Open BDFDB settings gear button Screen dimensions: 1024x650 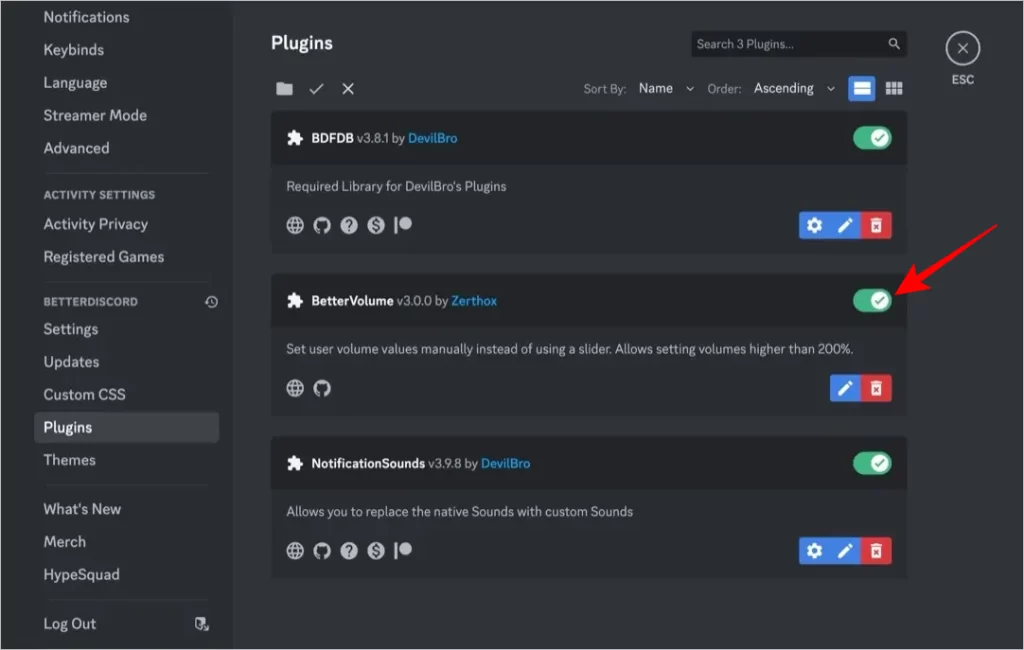pyautogui.click(x=814, y=225)
